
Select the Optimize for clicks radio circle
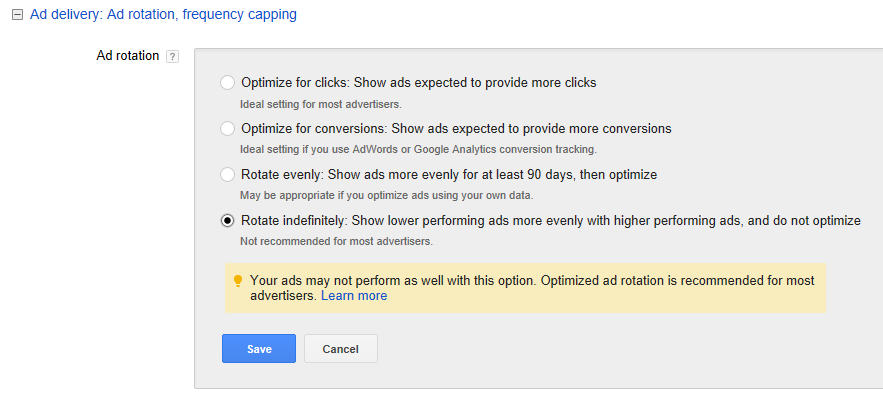pyautogui.click(x=227, y=83)
